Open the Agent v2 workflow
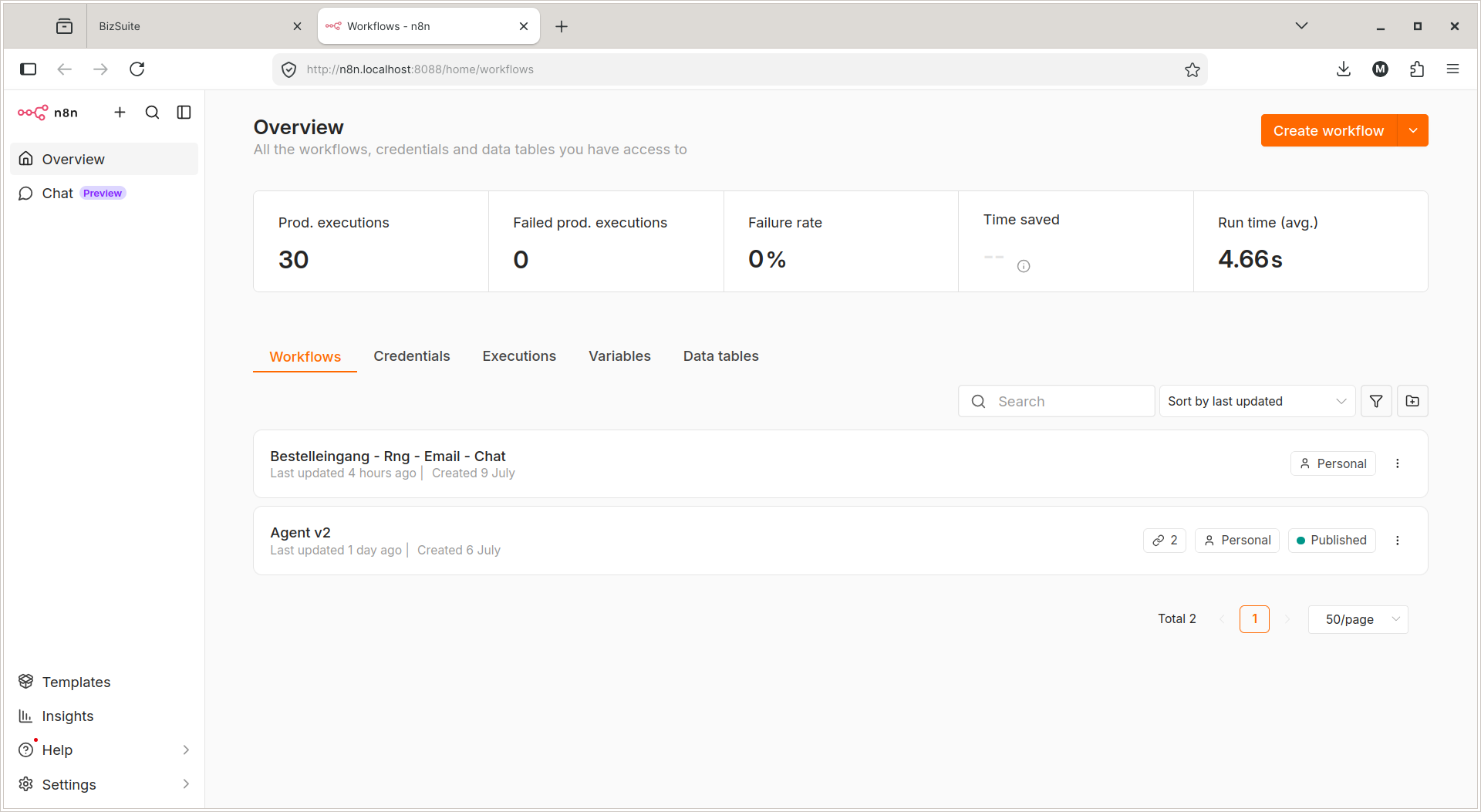The image size is (1481, 812). pyautogui.click(x=841, y=541)
